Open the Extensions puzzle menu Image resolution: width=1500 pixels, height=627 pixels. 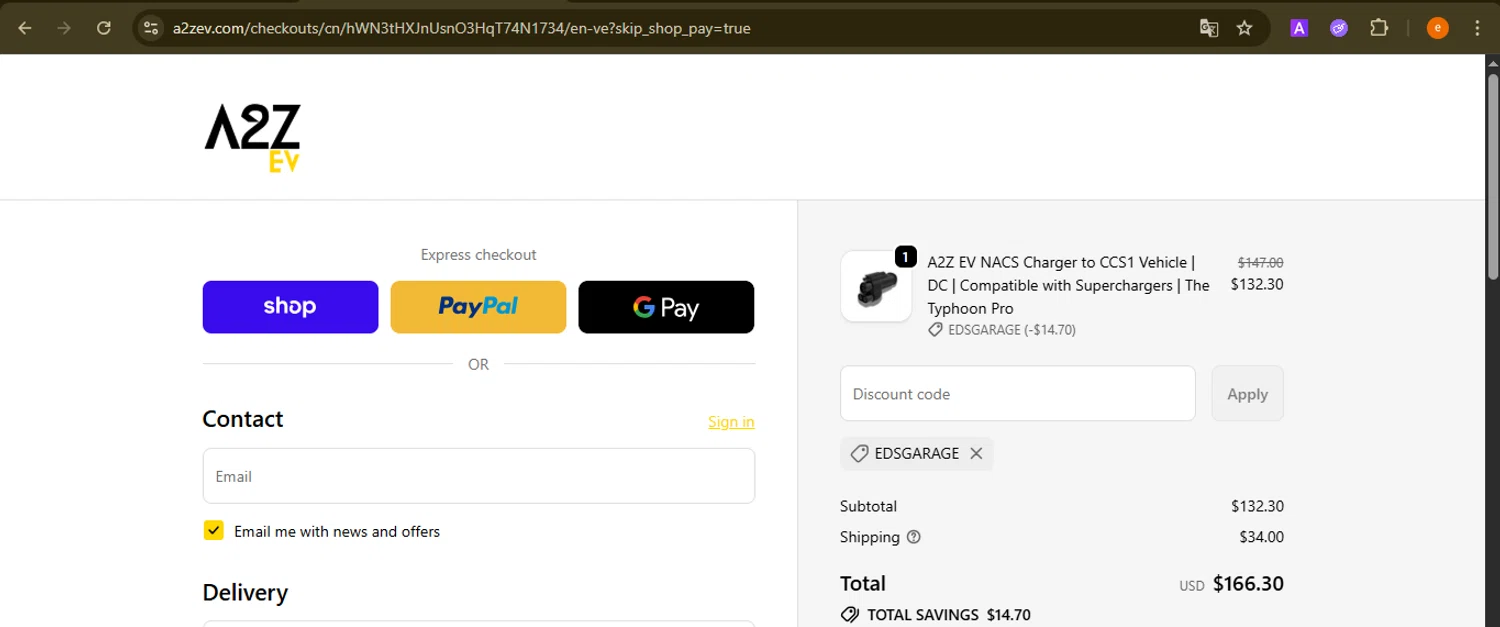[x=1379, y=28]
